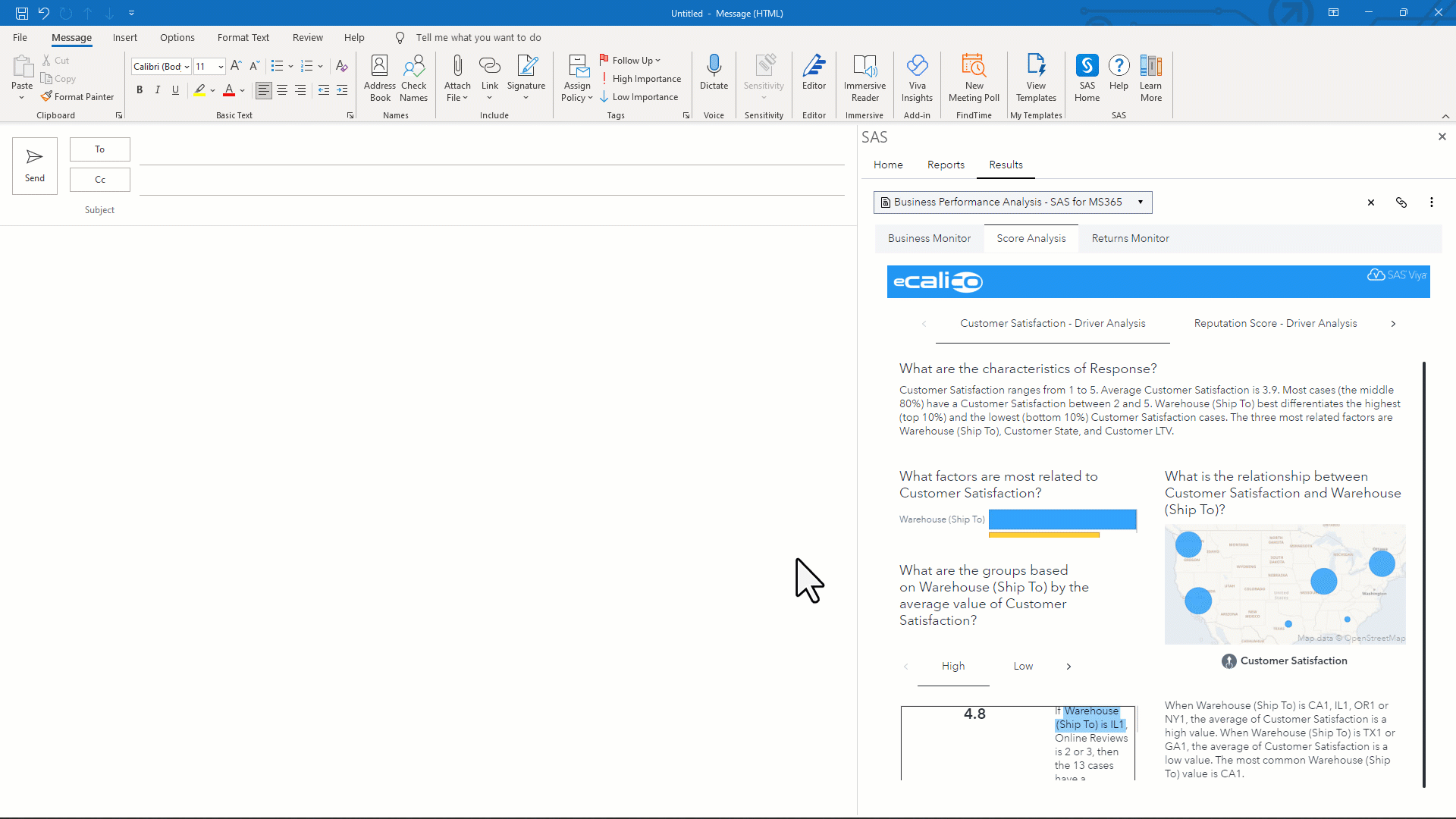Viewport: 1456px width, 819px height.
Task: Open the SAS report more options menu
Action: pos(1432,202)
